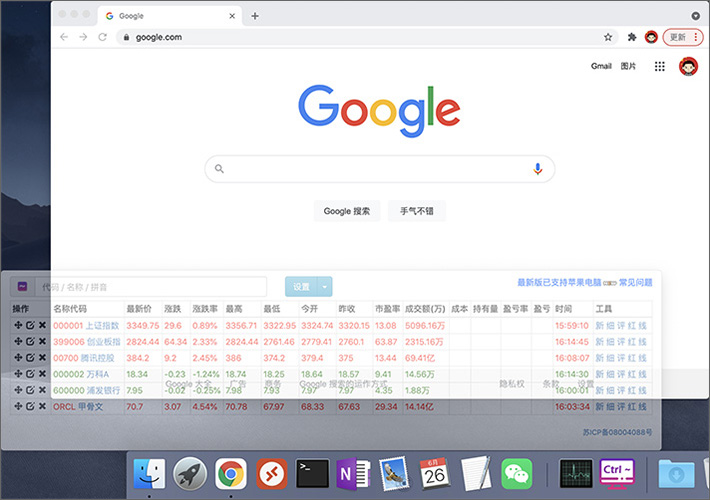
Task: Open Chrome from the Dock
Action: point(231,474)
